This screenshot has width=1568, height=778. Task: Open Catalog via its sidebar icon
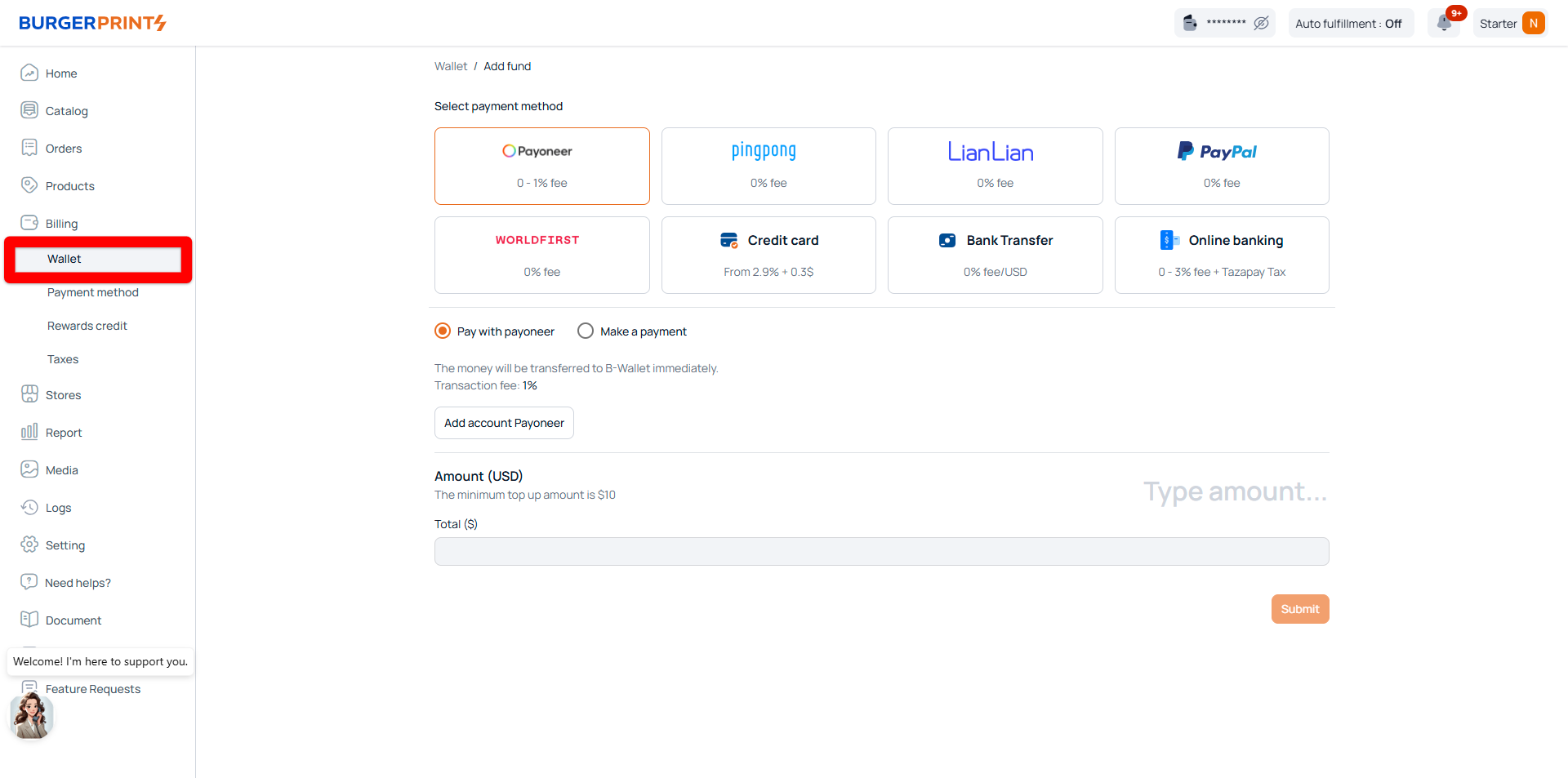click(29, 110)
